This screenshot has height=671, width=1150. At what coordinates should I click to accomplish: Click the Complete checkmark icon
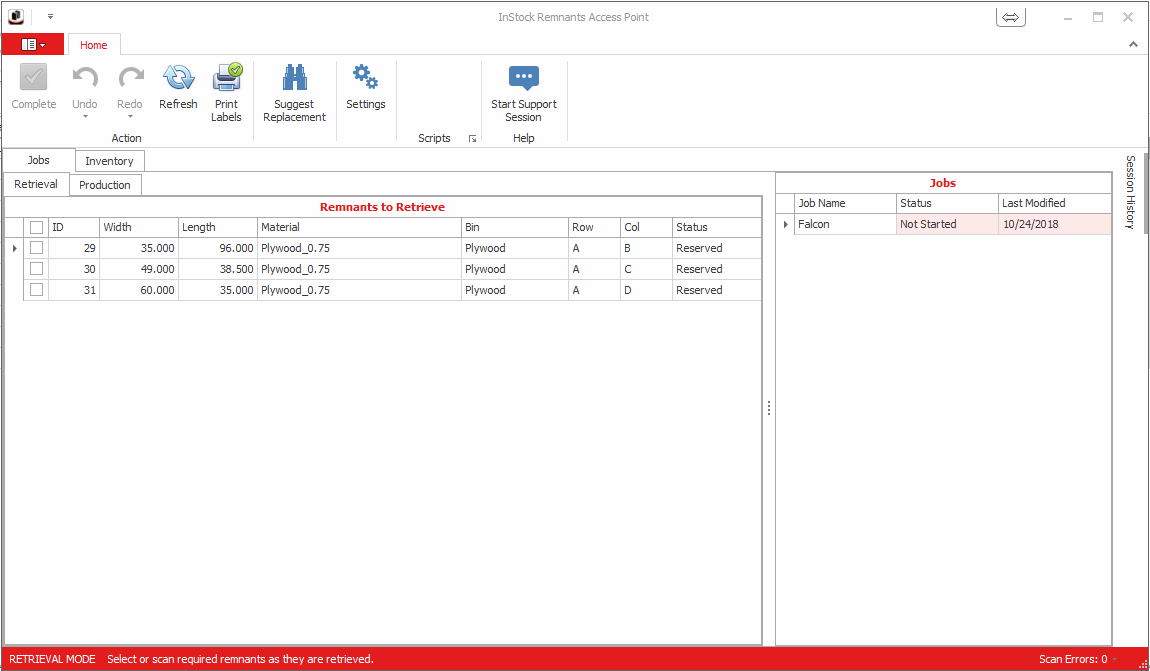tap(34, 79)
